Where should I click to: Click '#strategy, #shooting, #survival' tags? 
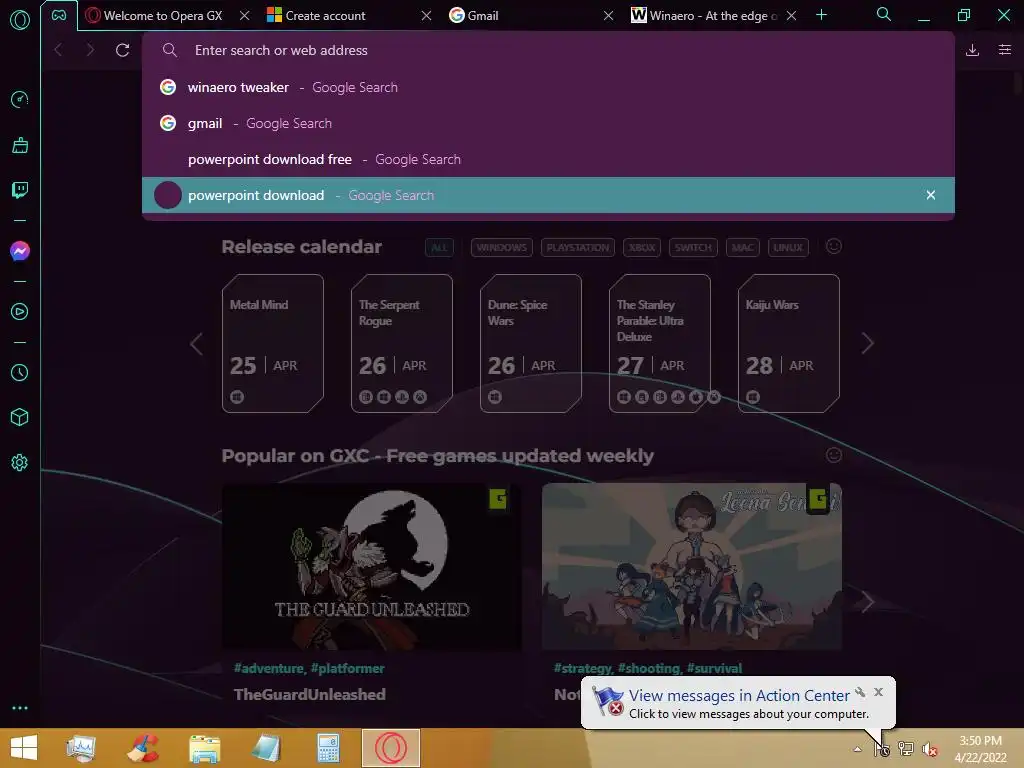click(x=648, y=668)
